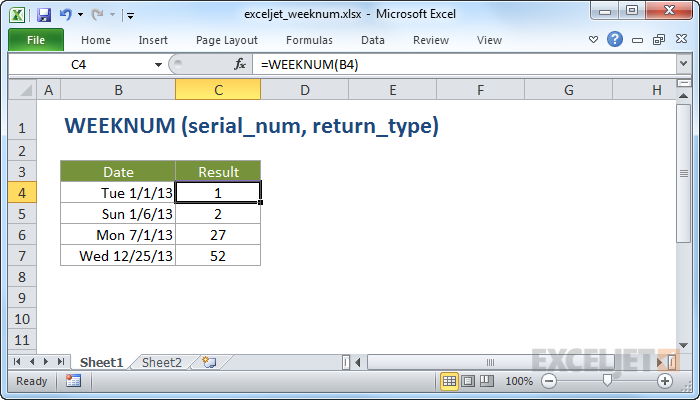
Task: Restore the workbook window inside Excel
Action: 659,40
